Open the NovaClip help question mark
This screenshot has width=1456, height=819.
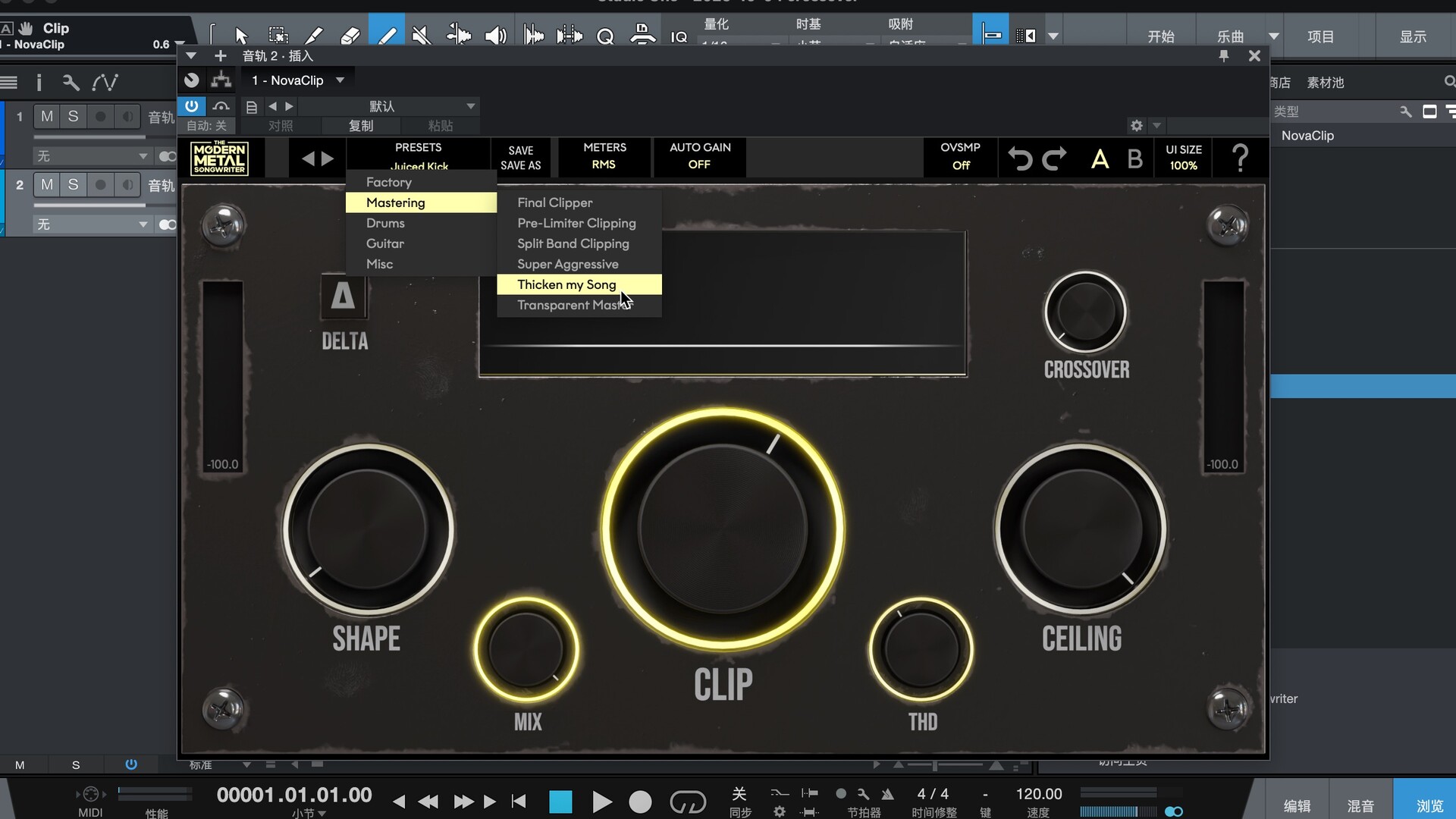coord(1240,158)
